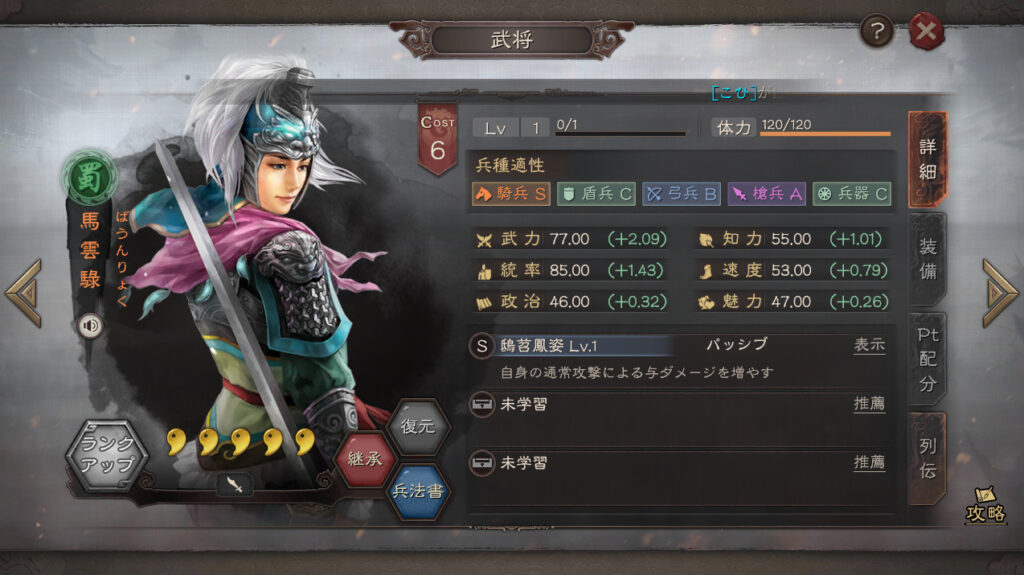
Task: Play the general's voice speaker icon
Action: (x=90, y=325)
